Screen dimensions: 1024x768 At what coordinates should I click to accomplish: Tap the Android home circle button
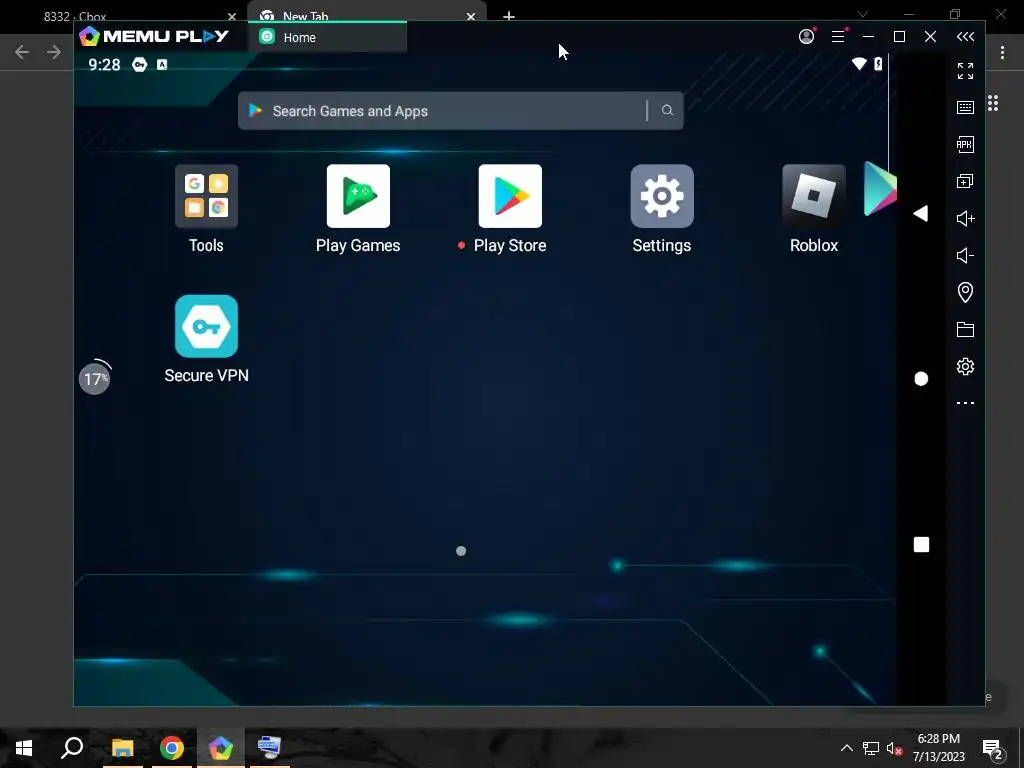point(921,379)
